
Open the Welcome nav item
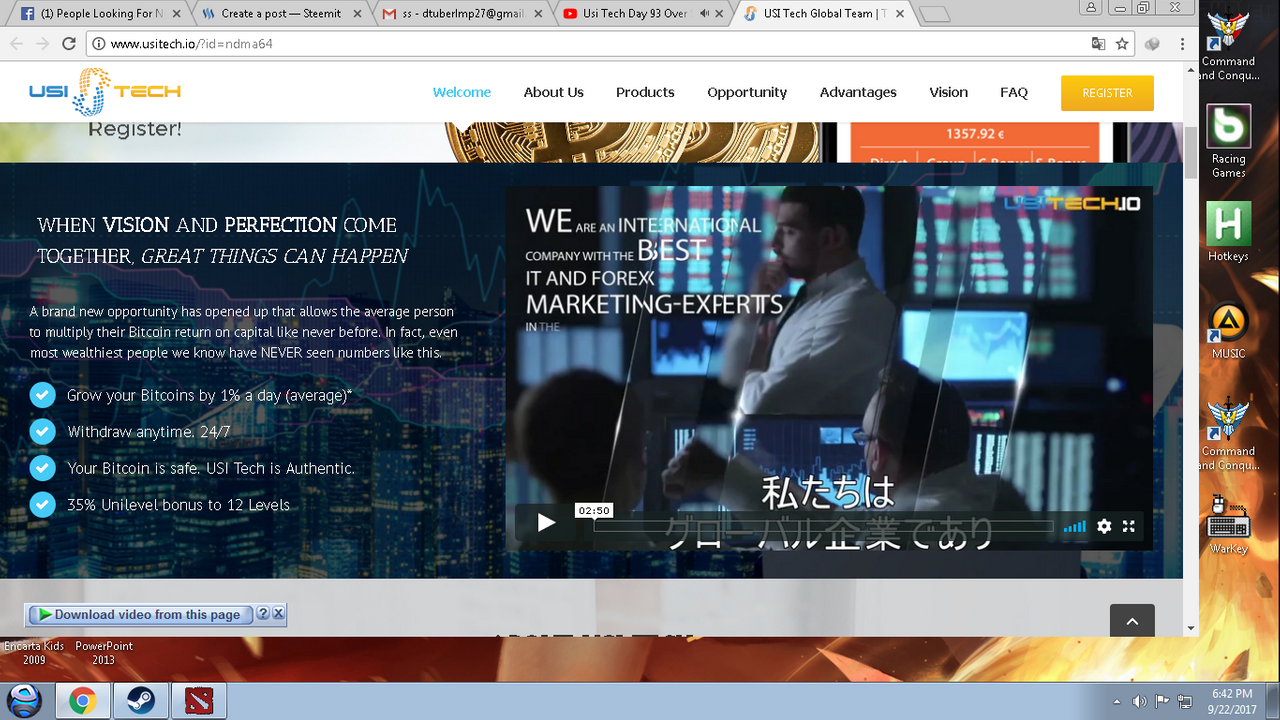point(462,92)
